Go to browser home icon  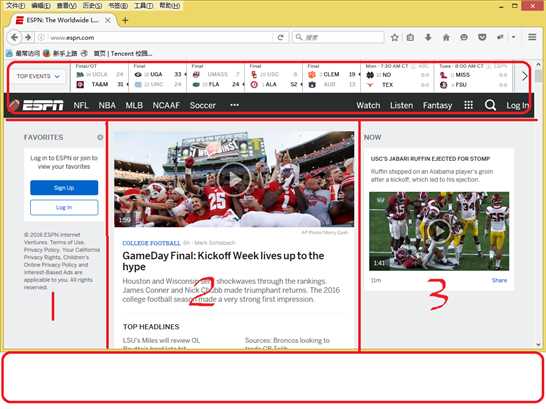[x=446, y=37]
